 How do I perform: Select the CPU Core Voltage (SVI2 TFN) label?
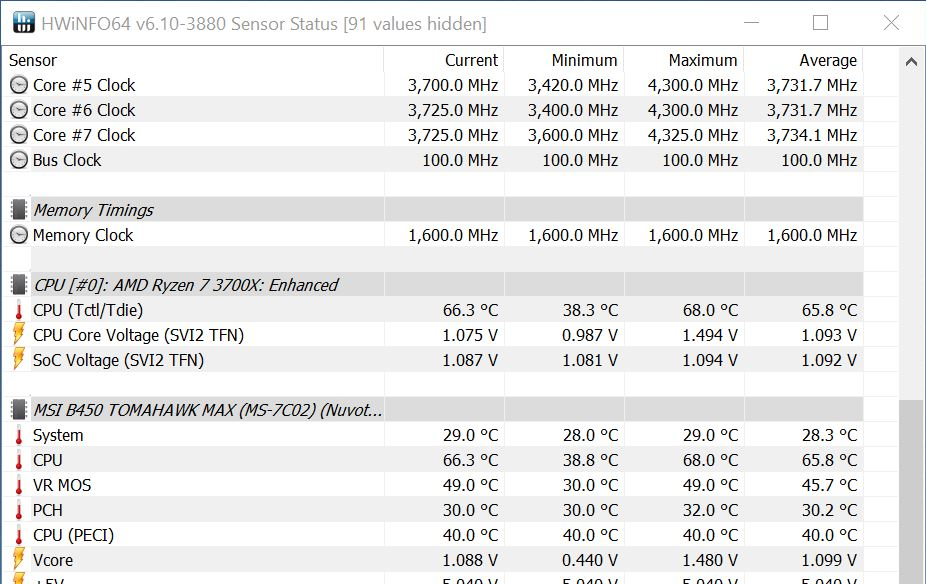pyautogui.click(x=138, y=335)
